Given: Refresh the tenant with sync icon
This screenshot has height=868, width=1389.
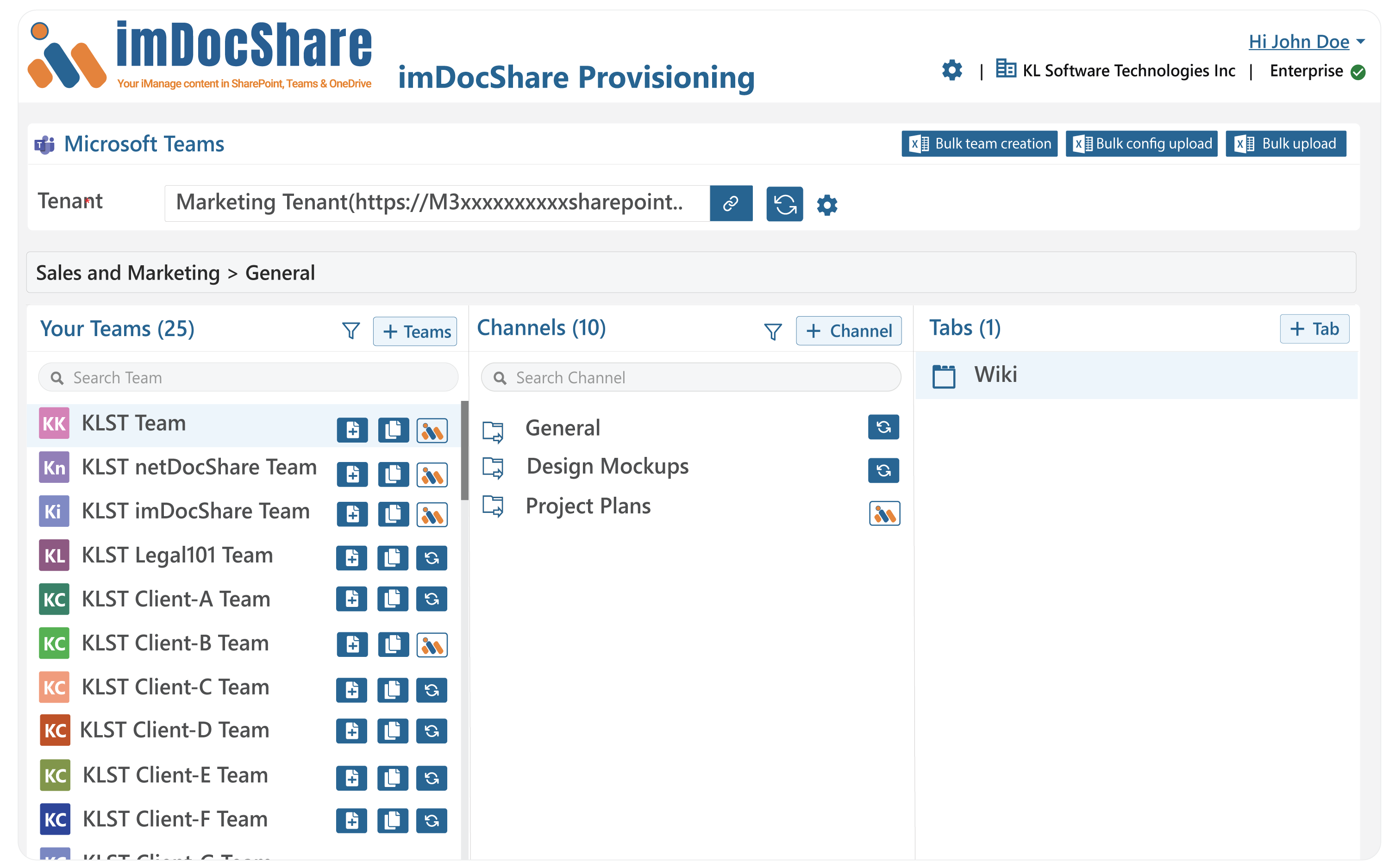Looking at the screenshot, I should [785, 204].
